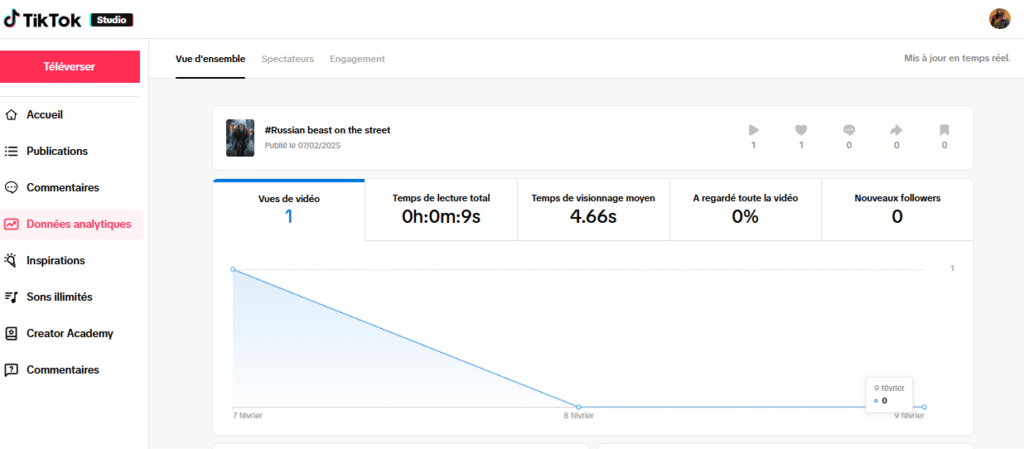1024x449 pixels.
Task: Open the profile avatar menu
Action: tap(999, 19)
